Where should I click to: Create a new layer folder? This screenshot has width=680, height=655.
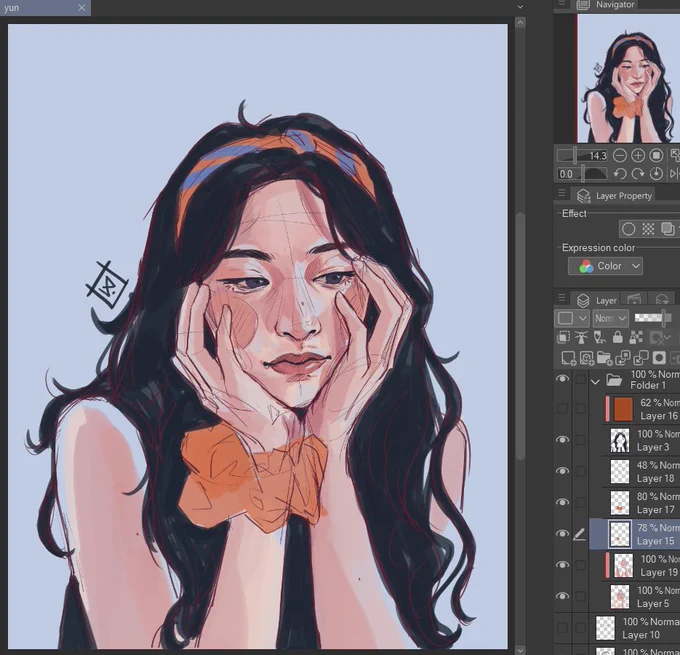tap(605, 358)
